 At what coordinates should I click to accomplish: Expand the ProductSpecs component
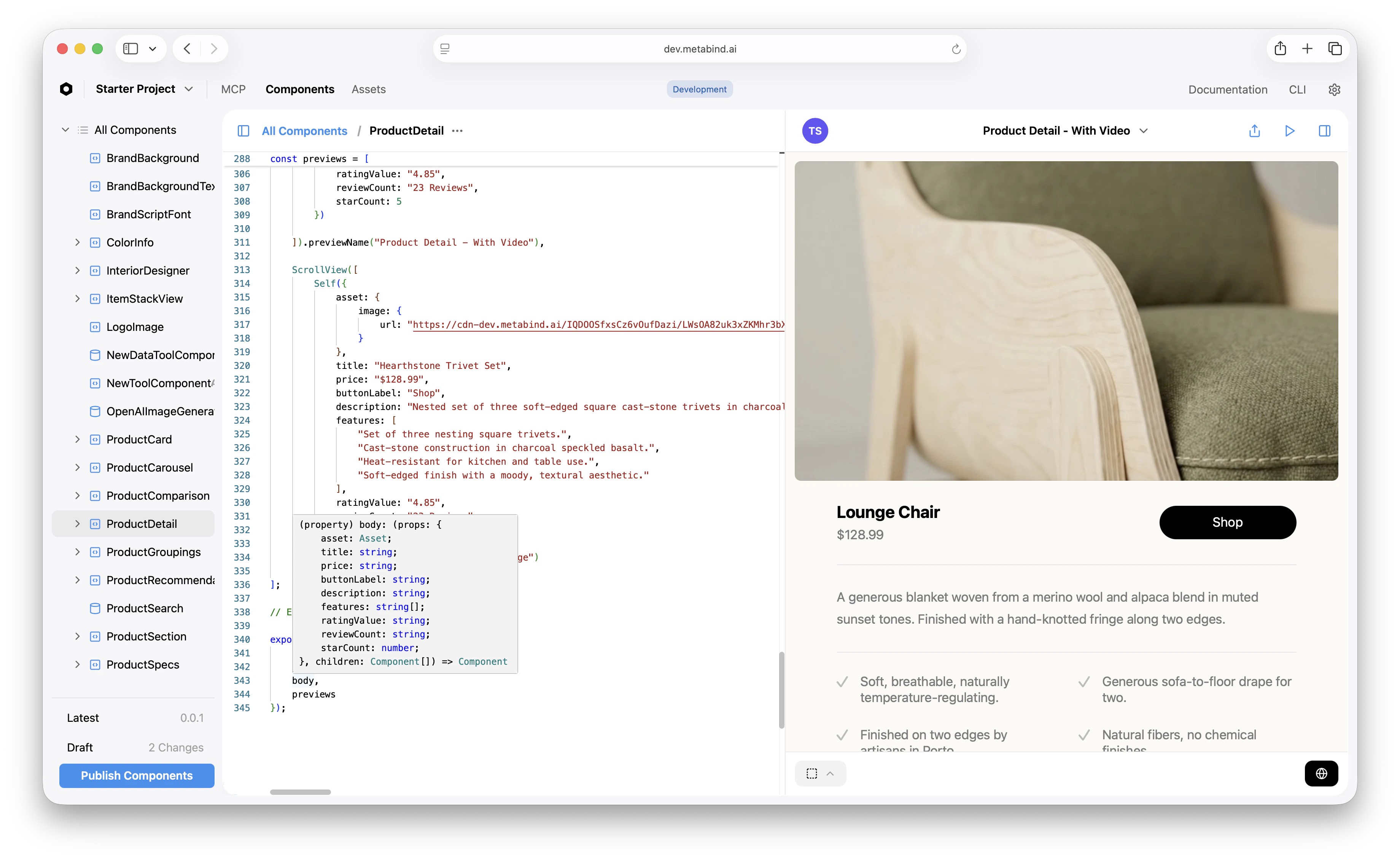tap(78, 664)
